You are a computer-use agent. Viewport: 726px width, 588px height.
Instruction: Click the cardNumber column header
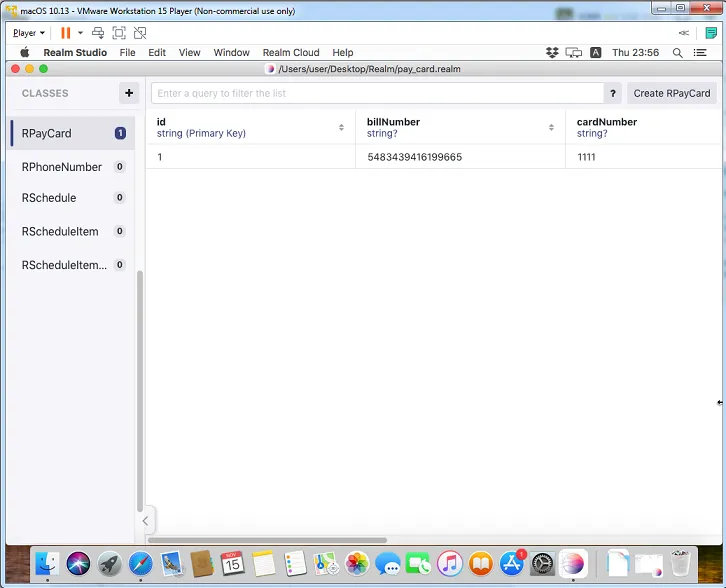(x=644, y=127)
